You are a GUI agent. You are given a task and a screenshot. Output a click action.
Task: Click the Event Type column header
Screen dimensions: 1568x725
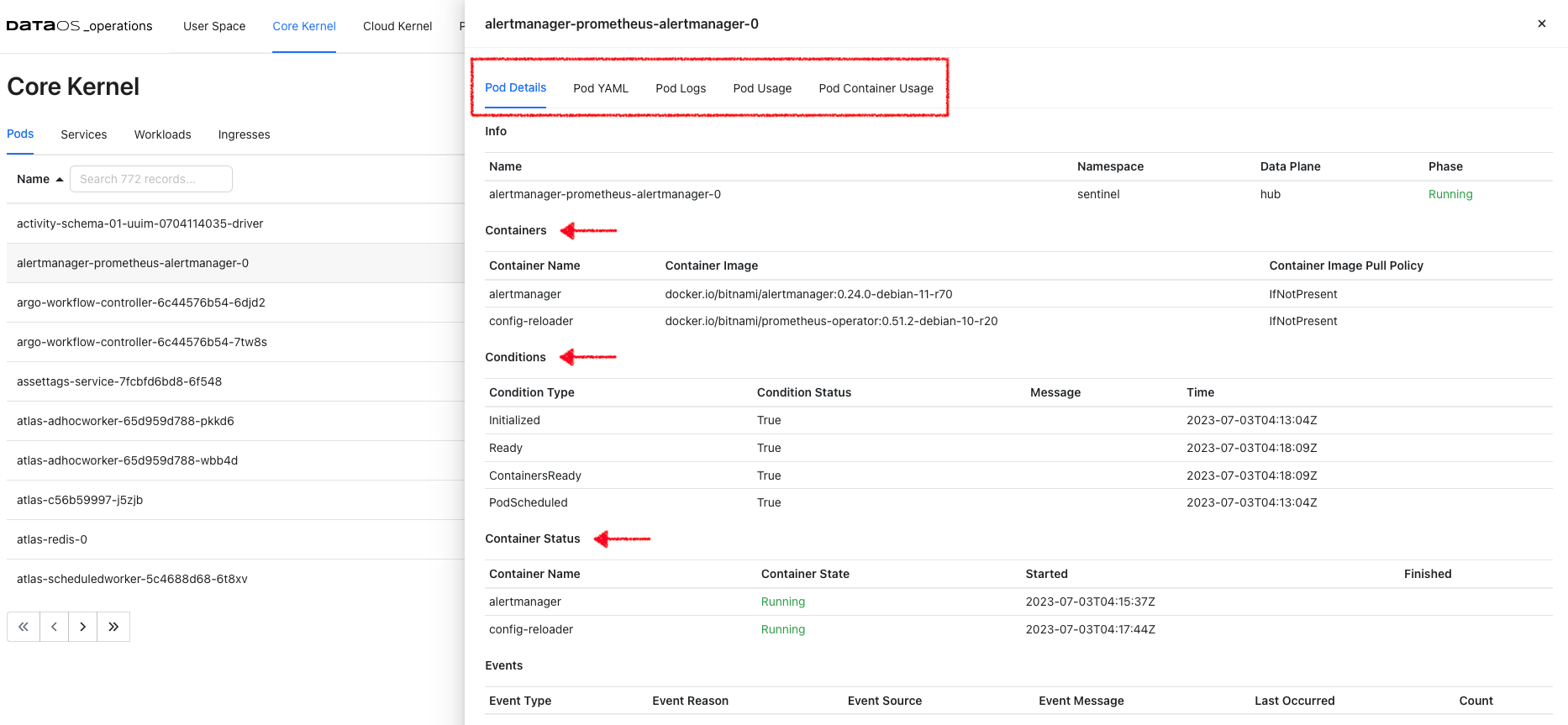click(x=520, y=701)
